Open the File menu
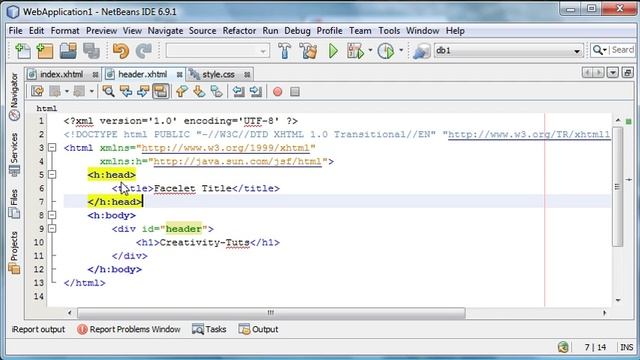The width and height of the screenshot is (640, 360). click(x=16, y=31)
